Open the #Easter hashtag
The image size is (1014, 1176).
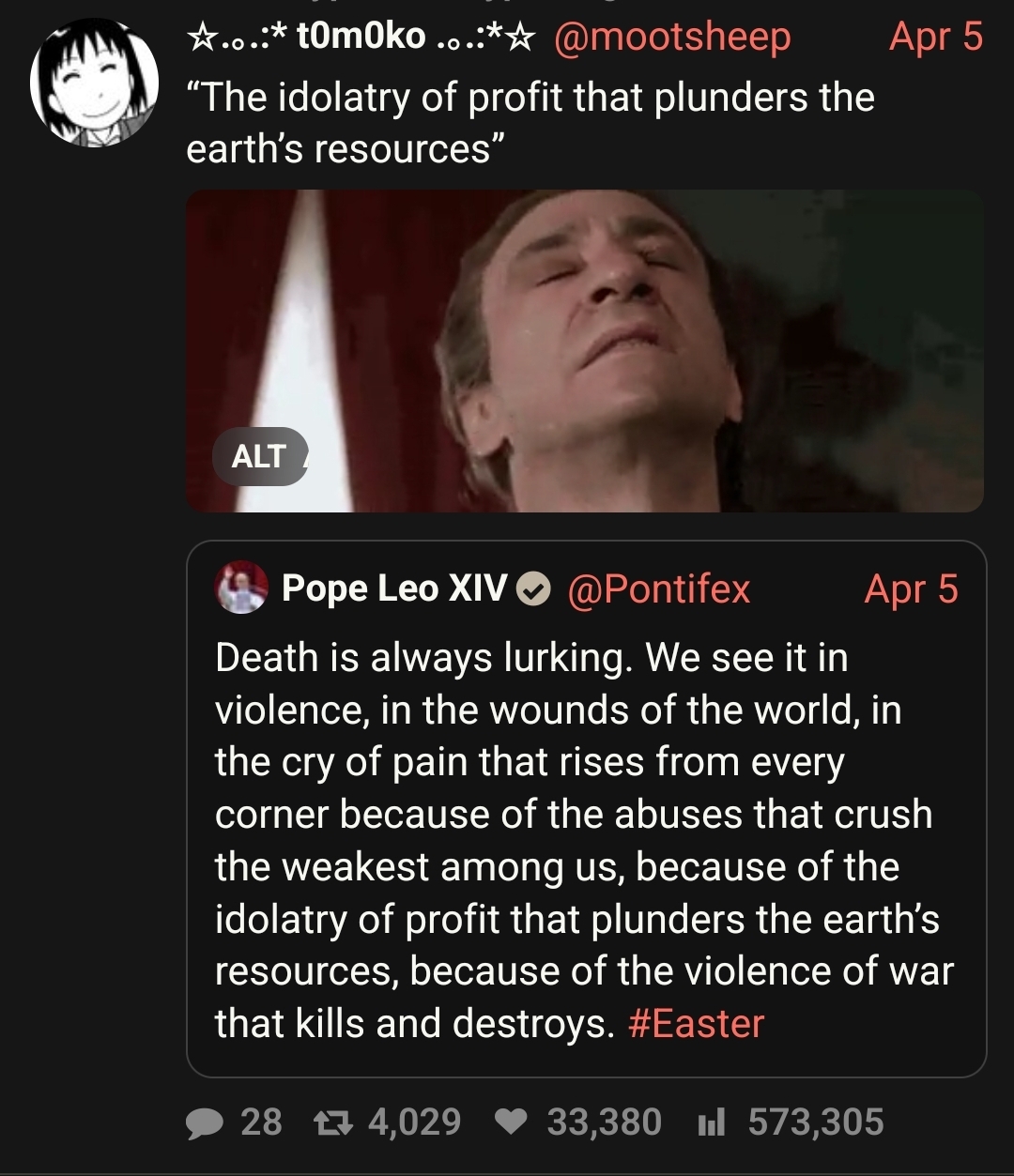point(696,1023)
